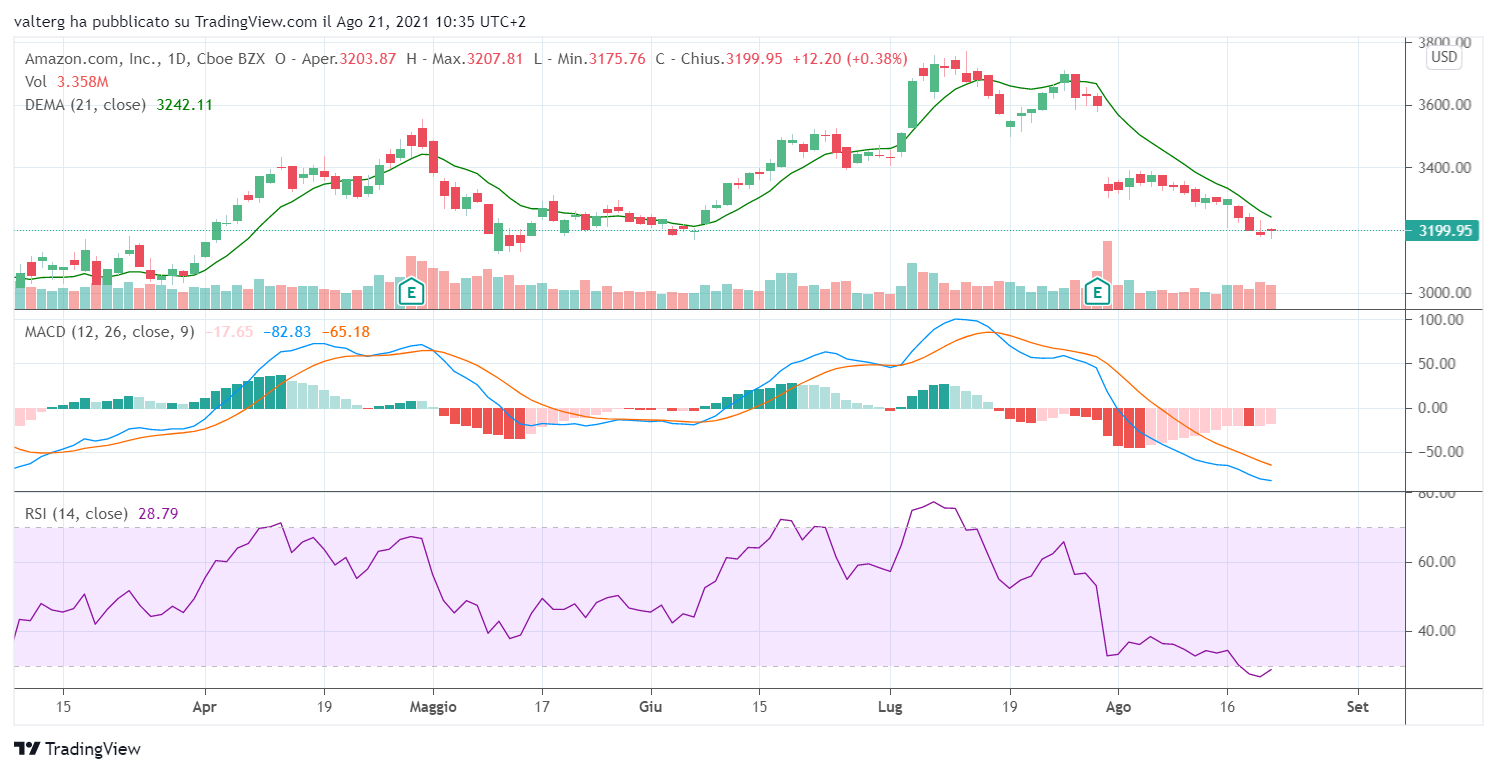Click the 'Set' label on the time axis
The image size is (1497, 772).
point(1357,706)
